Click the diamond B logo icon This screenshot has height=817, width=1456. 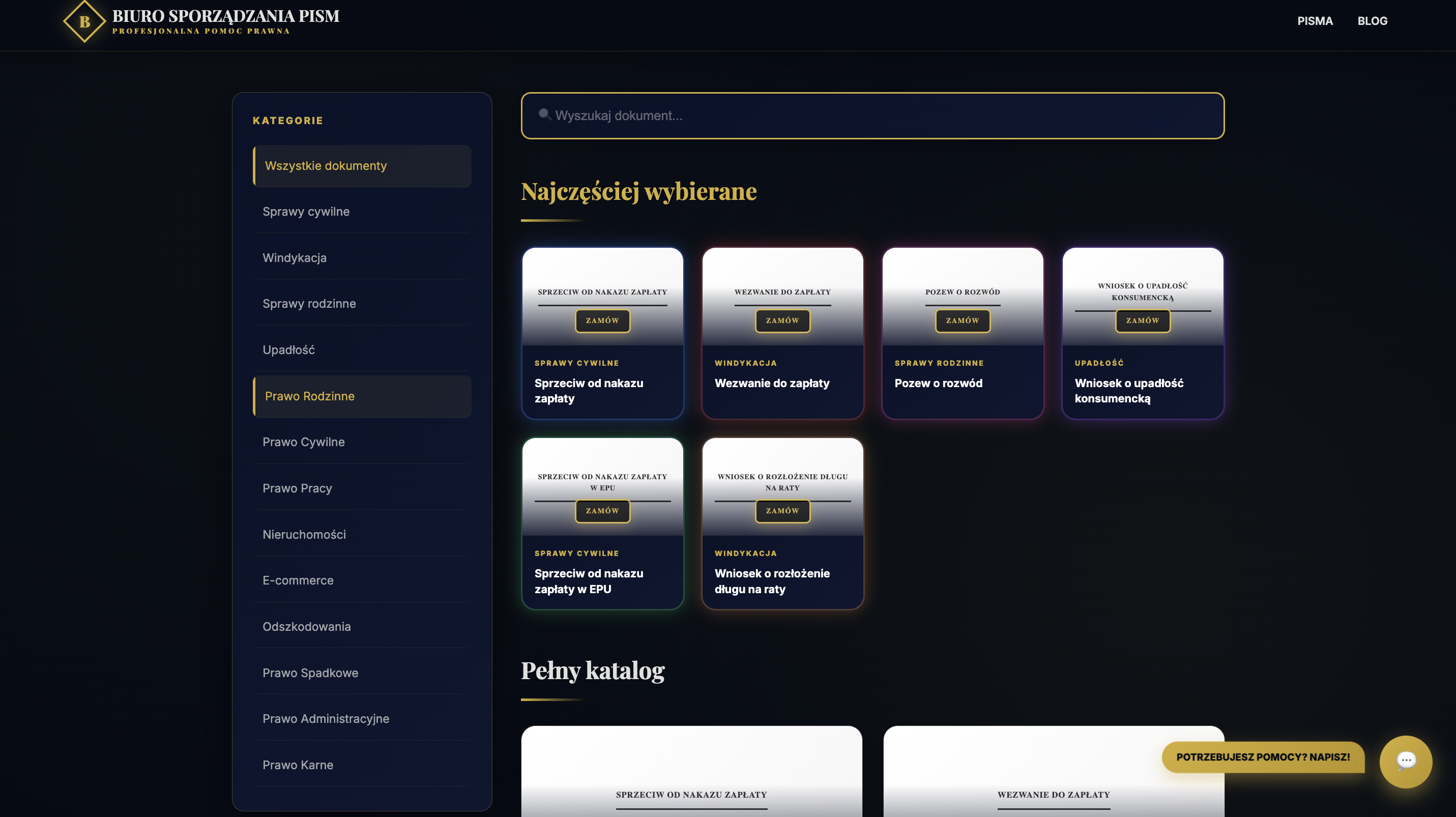pyautogui.click(x=84, y=21)
